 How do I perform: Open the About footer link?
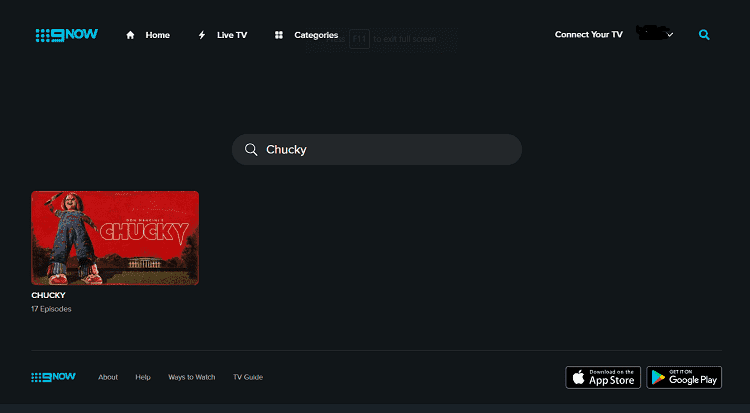[108, 377]
